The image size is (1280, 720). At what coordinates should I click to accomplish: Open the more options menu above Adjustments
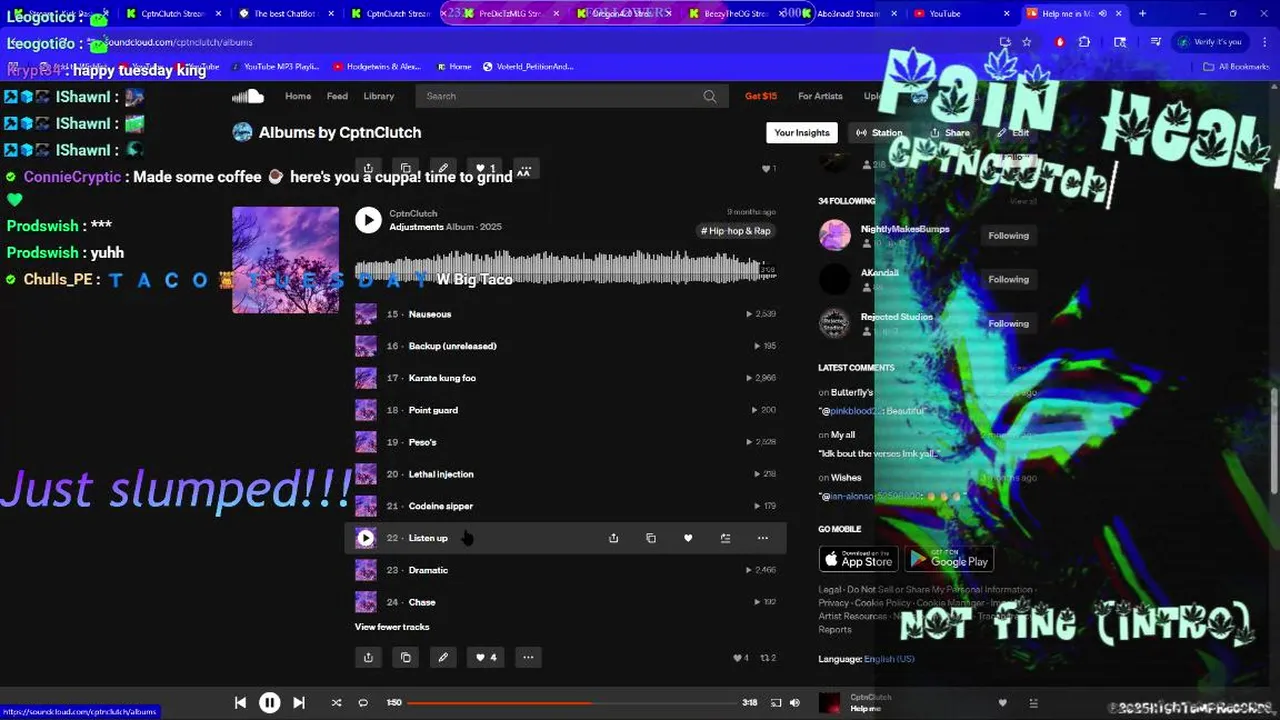pos(526,168)
